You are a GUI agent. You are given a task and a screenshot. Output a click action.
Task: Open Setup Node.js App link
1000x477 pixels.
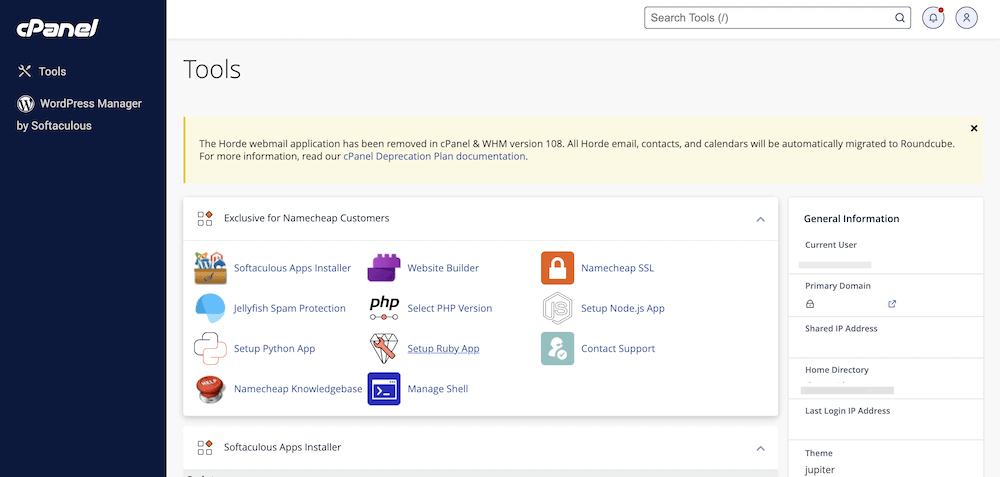pyautogui.click(x=623, y=308)
